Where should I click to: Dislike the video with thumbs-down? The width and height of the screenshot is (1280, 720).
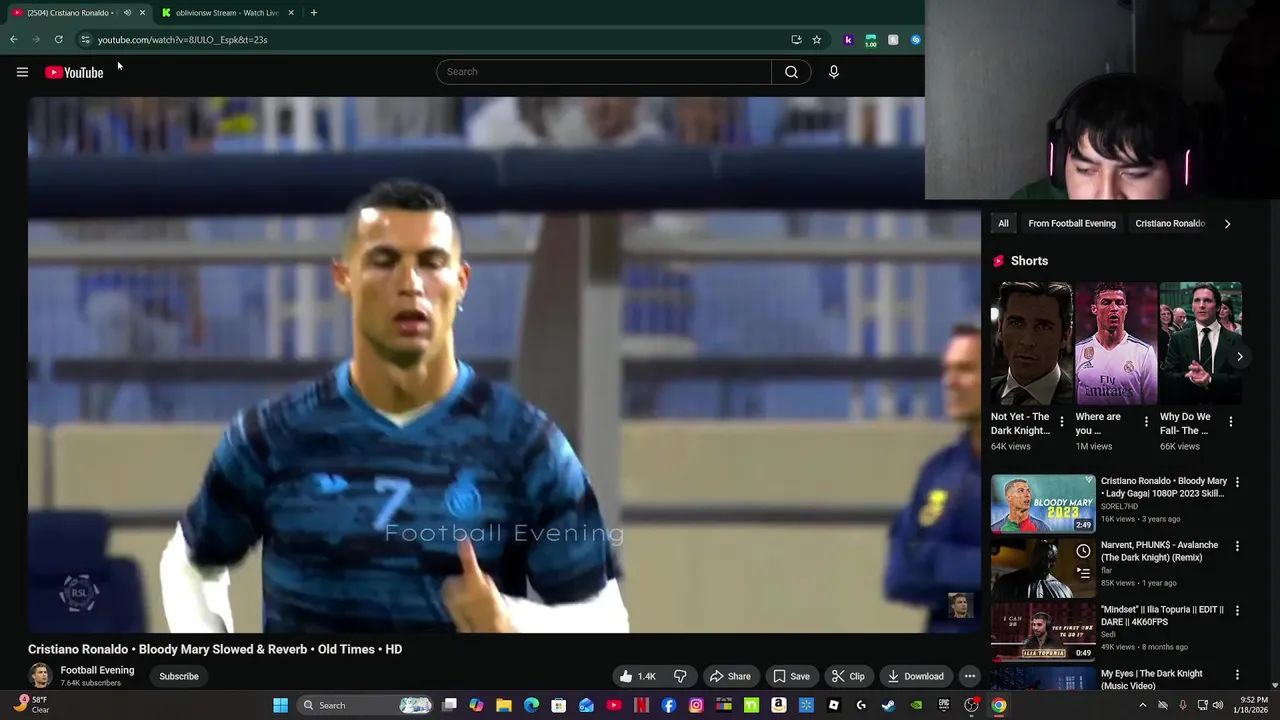[680, 676]
